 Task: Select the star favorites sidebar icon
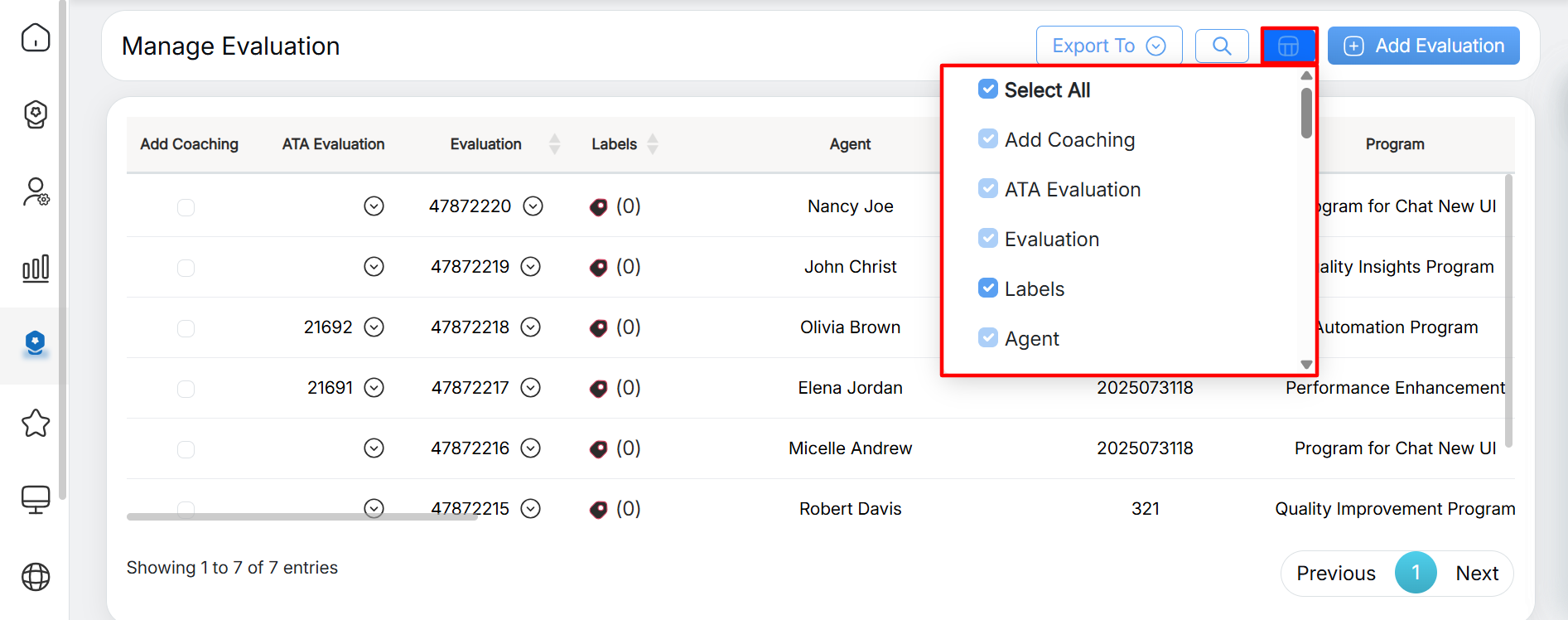tap(36, 424)
